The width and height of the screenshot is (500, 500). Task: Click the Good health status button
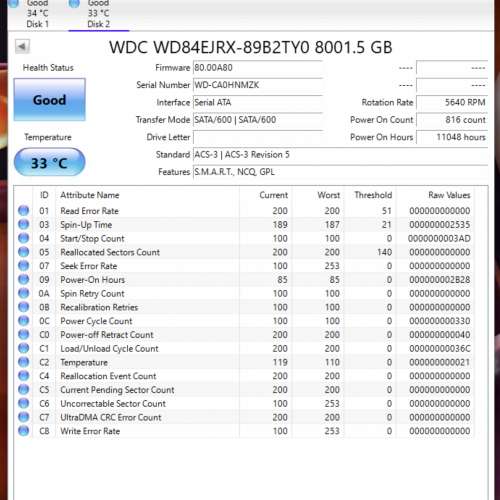50,100
